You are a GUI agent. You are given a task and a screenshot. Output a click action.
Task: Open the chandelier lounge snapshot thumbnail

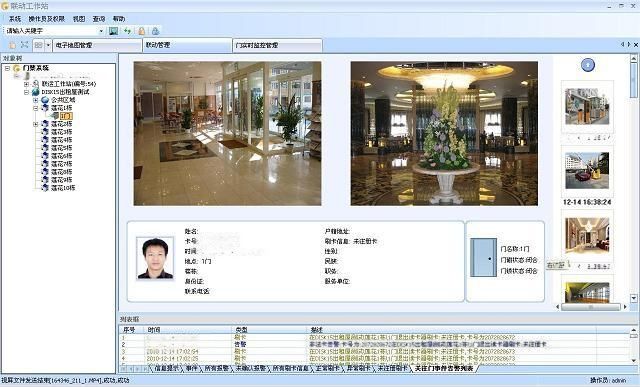click(587, 235)
